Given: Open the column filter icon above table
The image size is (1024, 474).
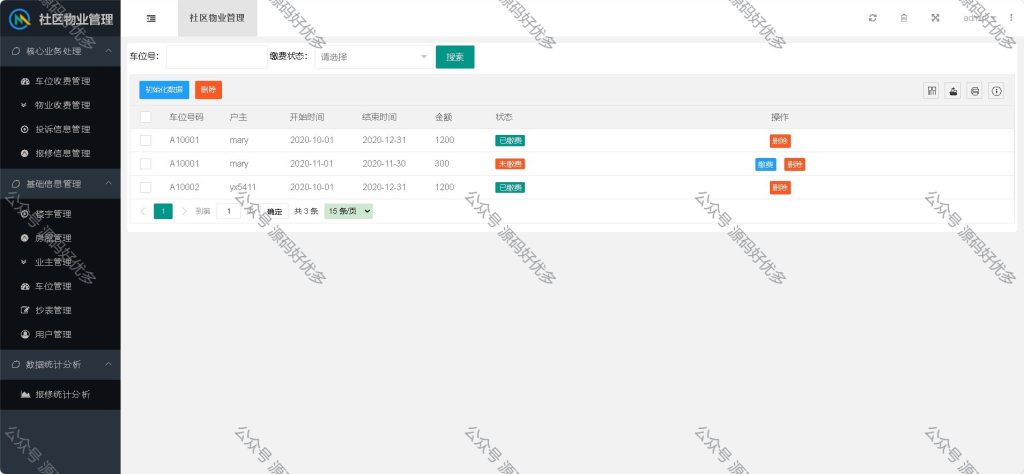Looking at the screenshot, I should point(932,91).
